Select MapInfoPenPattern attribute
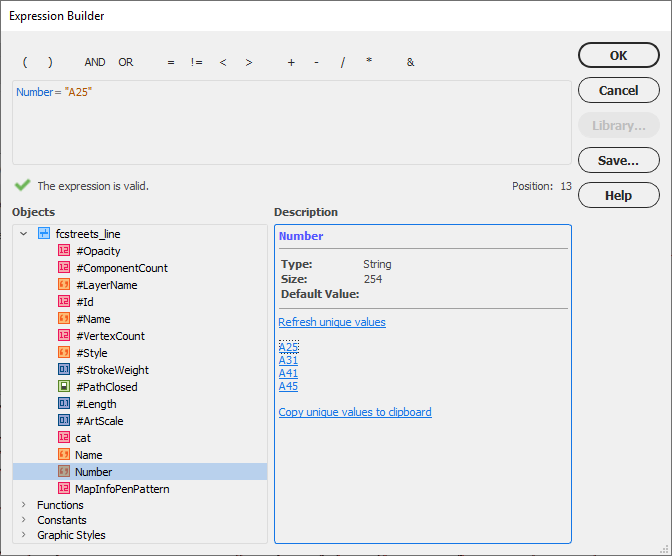This screenshot has height=556, width=672. (122, 489)
